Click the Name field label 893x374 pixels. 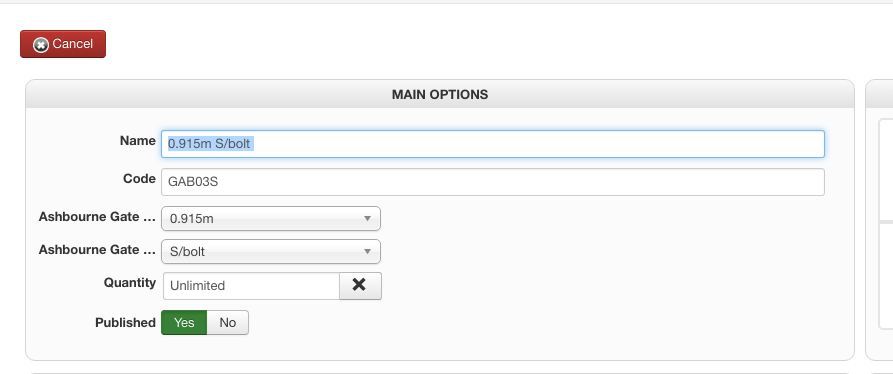pos(137,141)
